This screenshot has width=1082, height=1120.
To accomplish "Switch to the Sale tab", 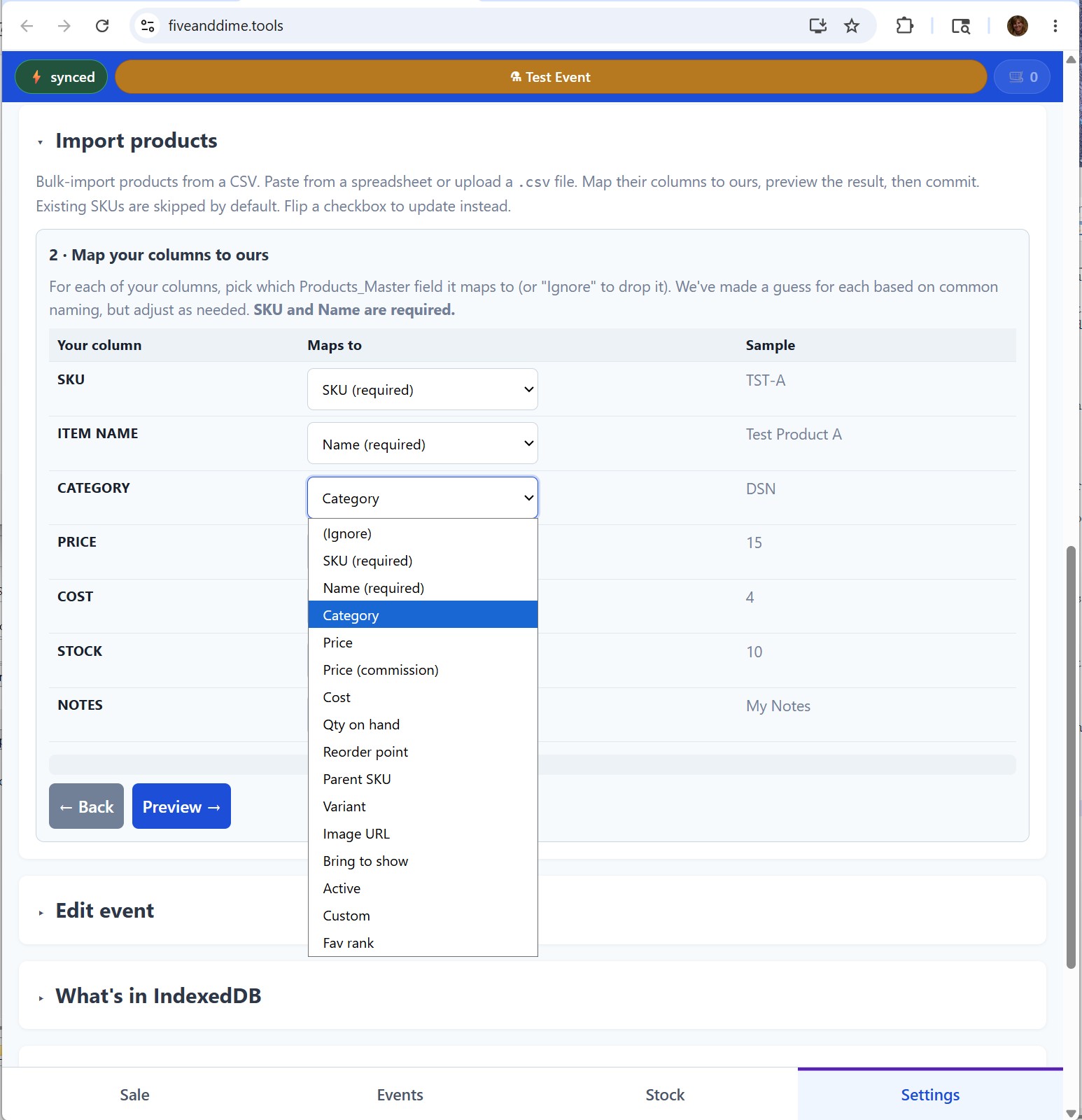I will coord(134,1095).
